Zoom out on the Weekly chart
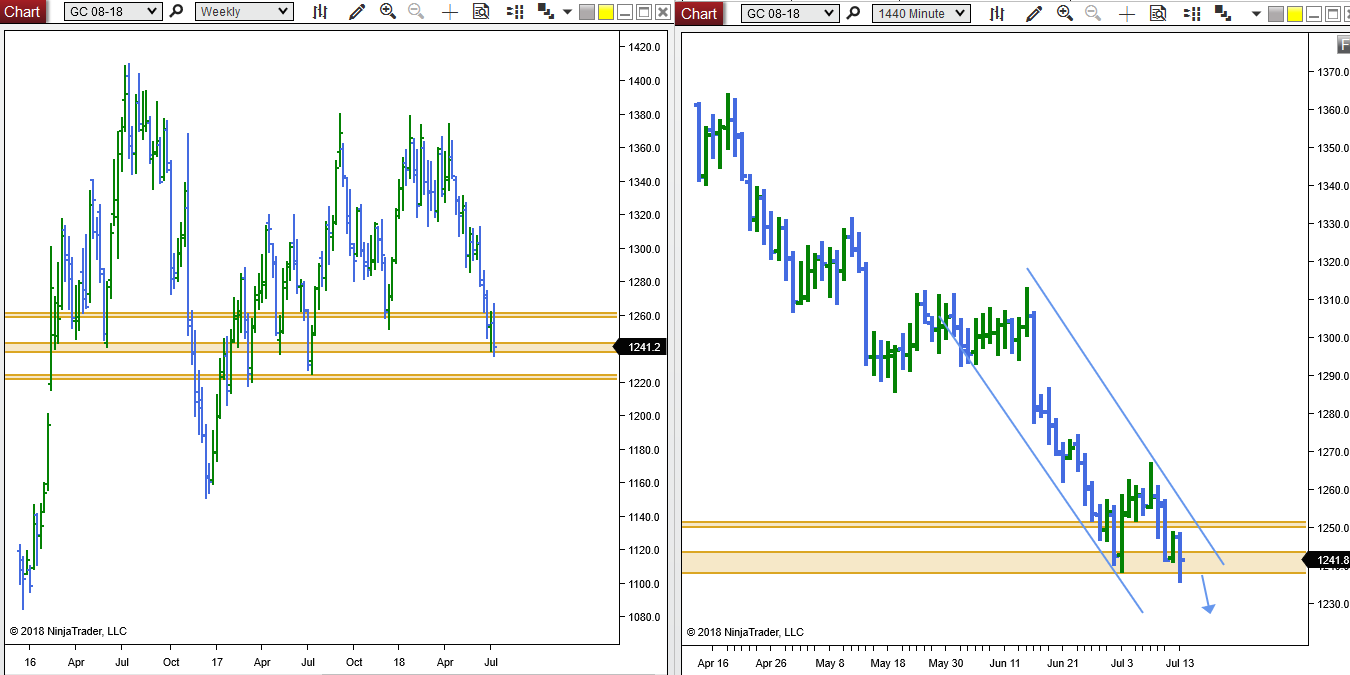The image size is (1350, 675). click(x=416, y=11)
